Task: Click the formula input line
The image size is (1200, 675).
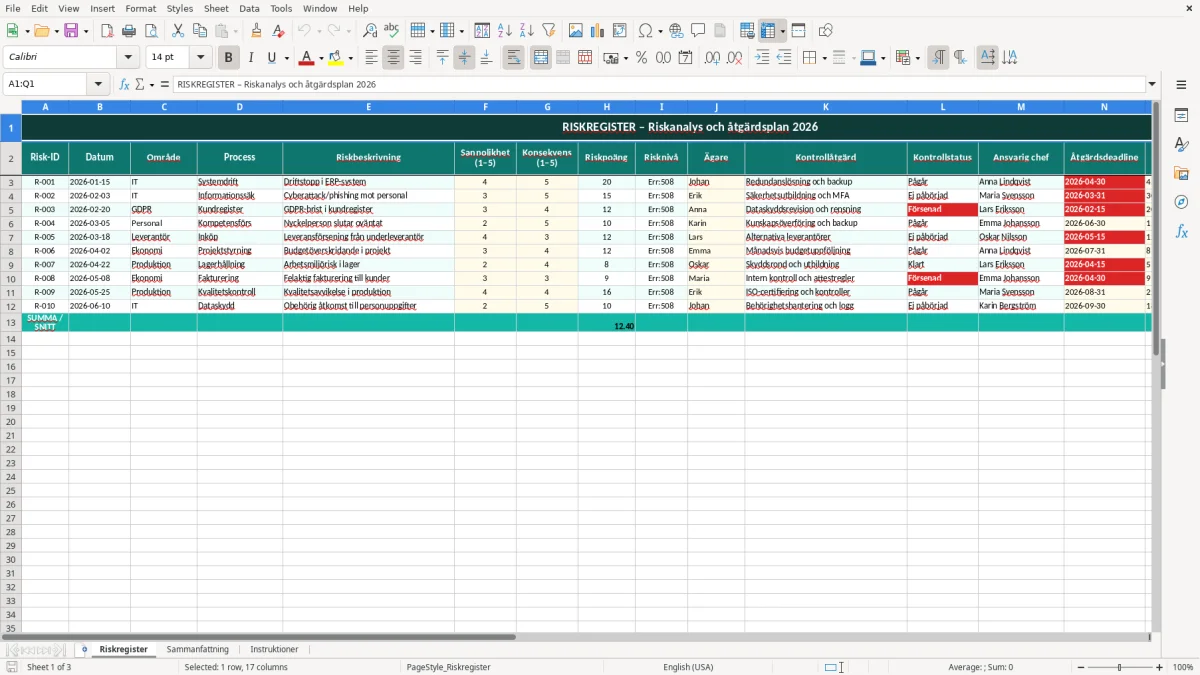Action: point(659,84)
